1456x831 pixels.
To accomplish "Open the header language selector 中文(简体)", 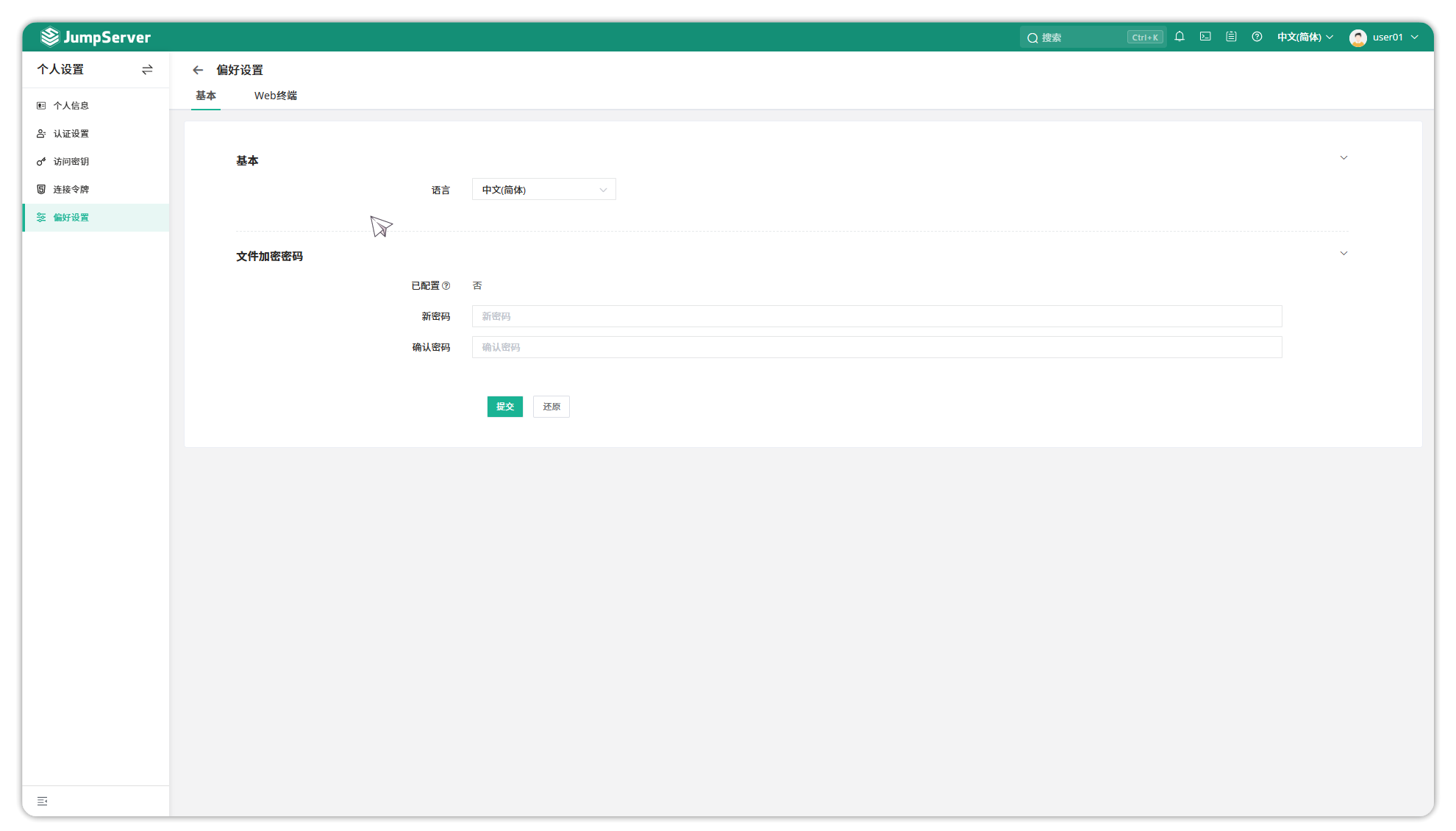I will (1305, 37).
